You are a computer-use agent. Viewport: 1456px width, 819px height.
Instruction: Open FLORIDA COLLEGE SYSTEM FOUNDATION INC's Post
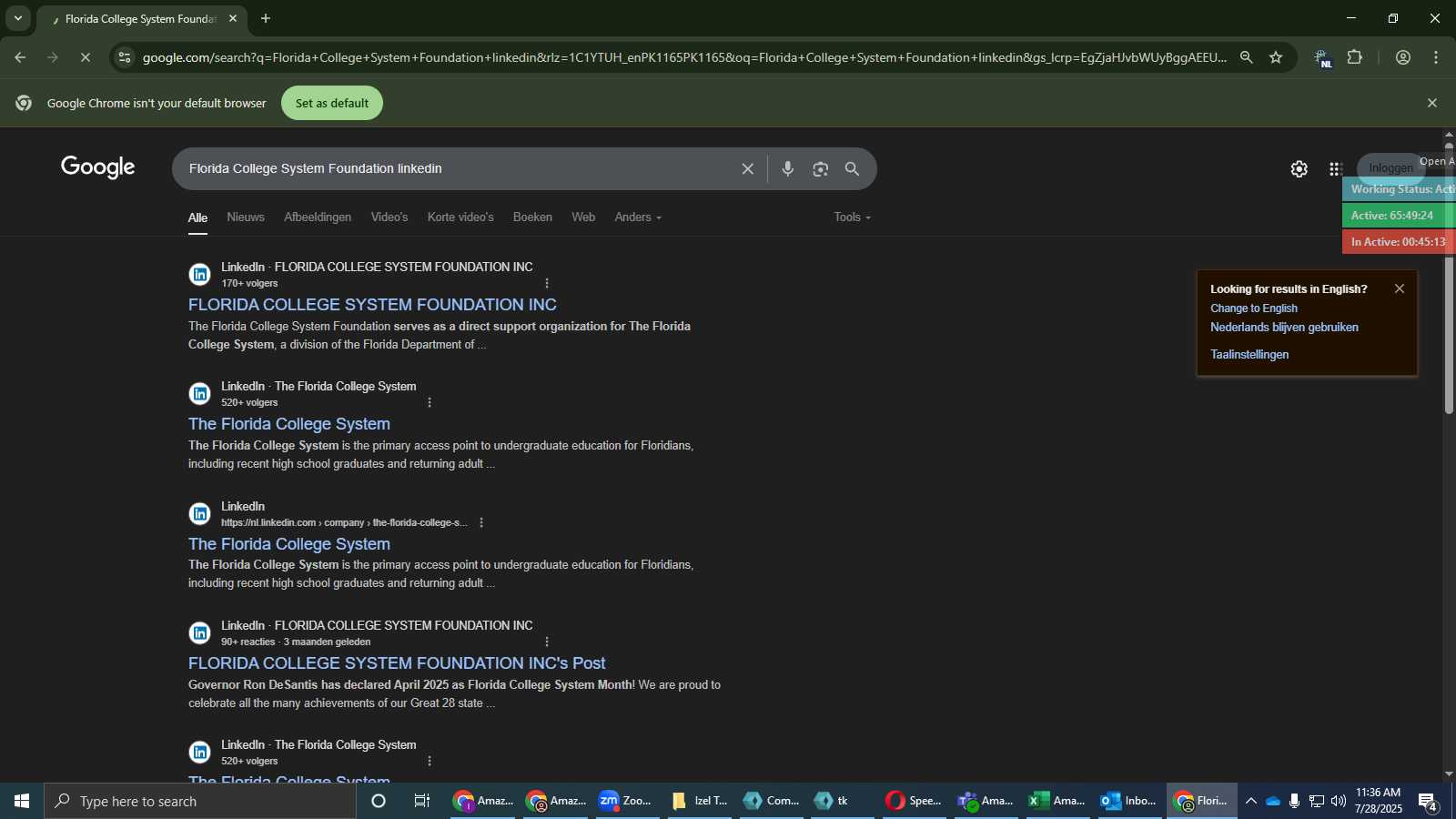coord(397,663)
